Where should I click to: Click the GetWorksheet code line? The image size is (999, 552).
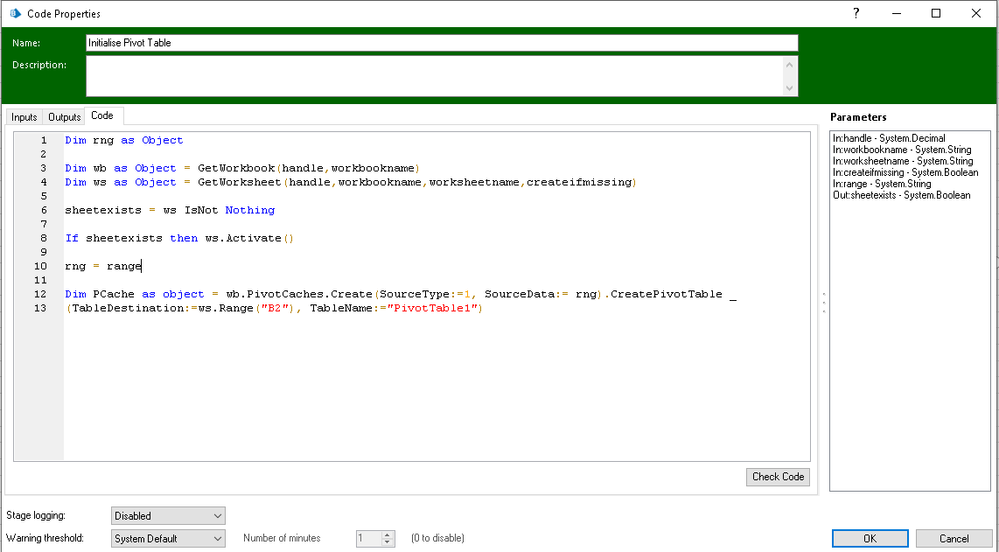[351, 182]
